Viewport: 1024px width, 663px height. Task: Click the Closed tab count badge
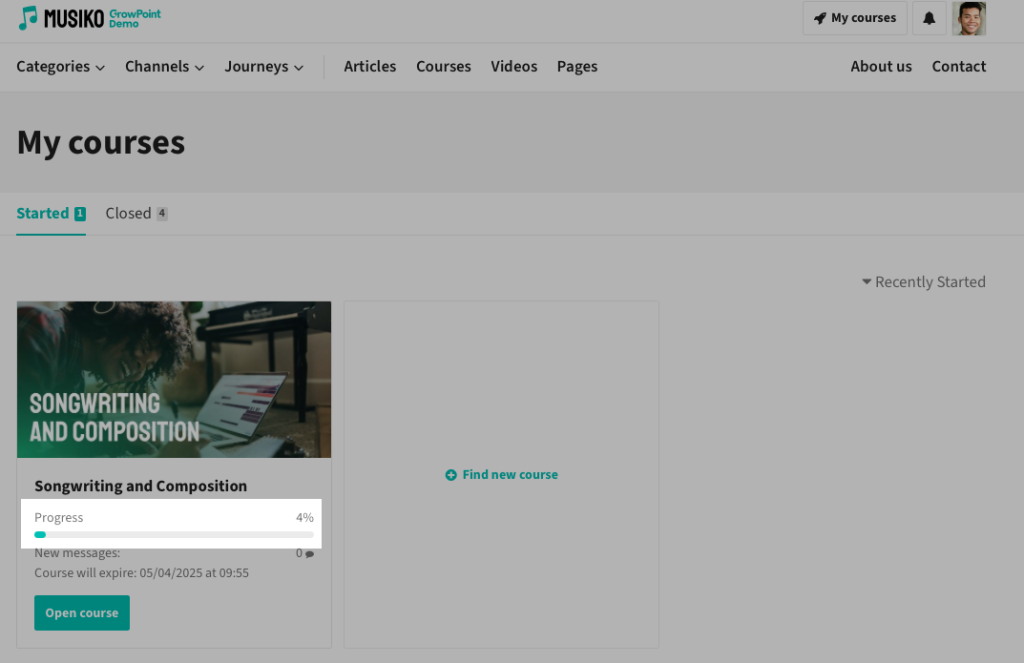tap(162, 214)
